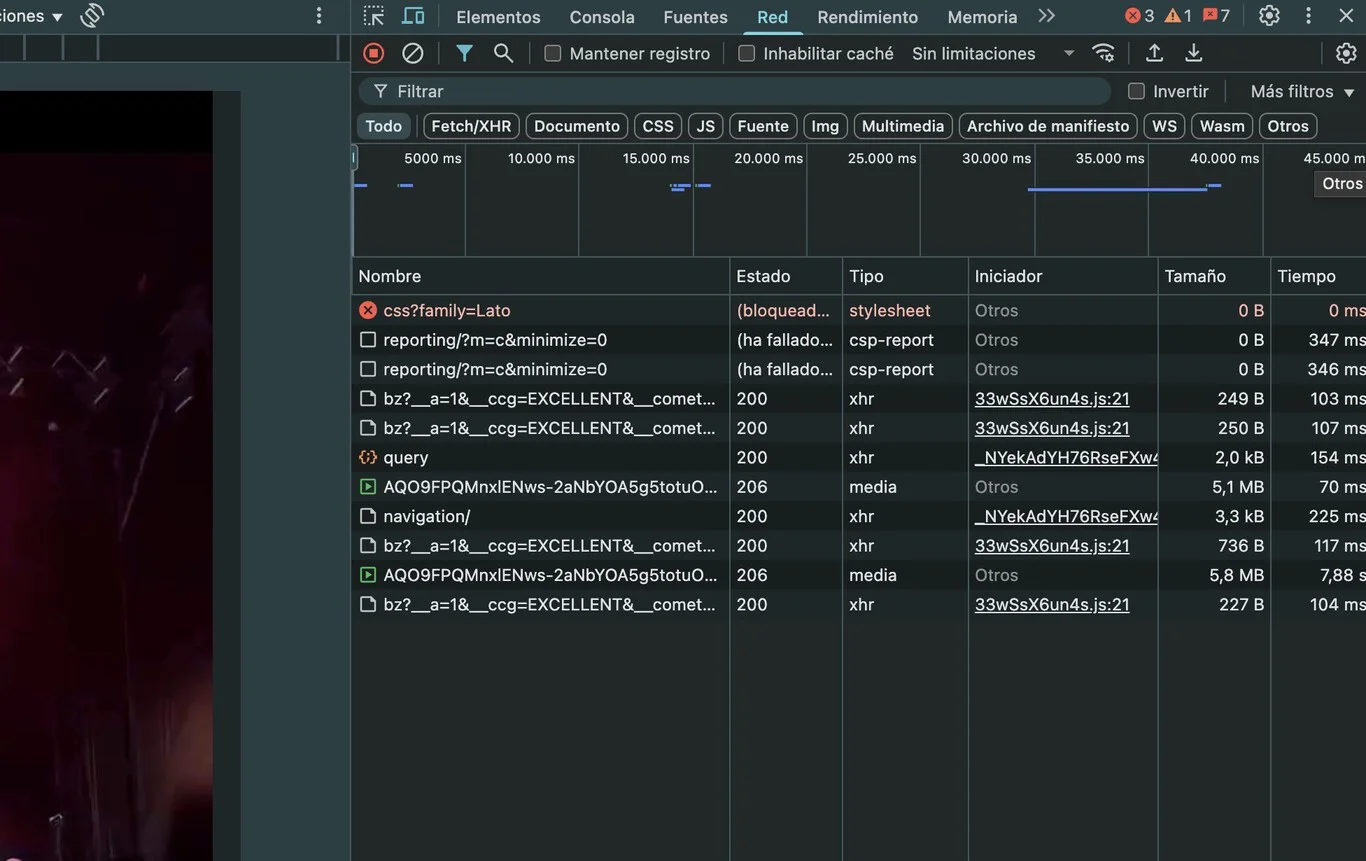1366x861 pixels.
Task: Click media icon of 5,8 MB request
Action: point(368,575)
